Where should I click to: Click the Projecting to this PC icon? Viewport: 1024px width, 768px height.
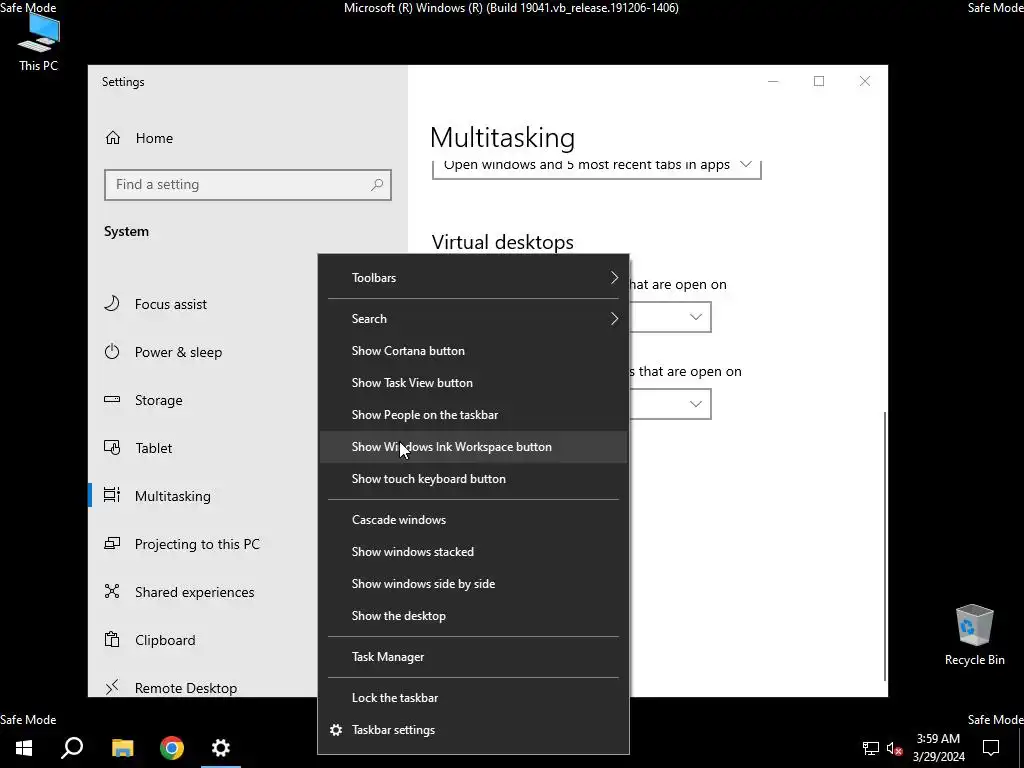(112, 543)
